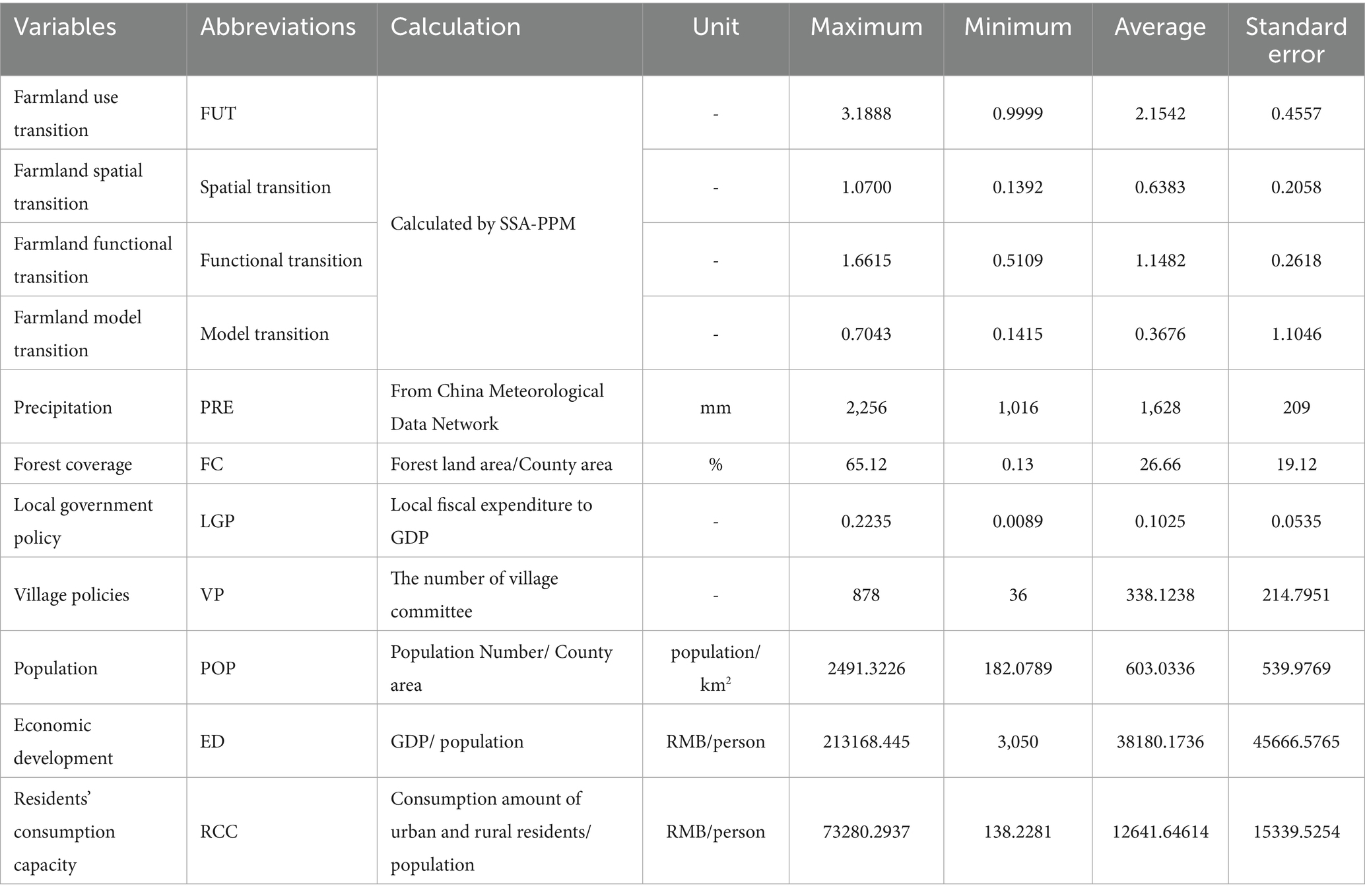Select the FUT abbreviation cell
This screenshot has width=1365, height=896.
[218, 113]
